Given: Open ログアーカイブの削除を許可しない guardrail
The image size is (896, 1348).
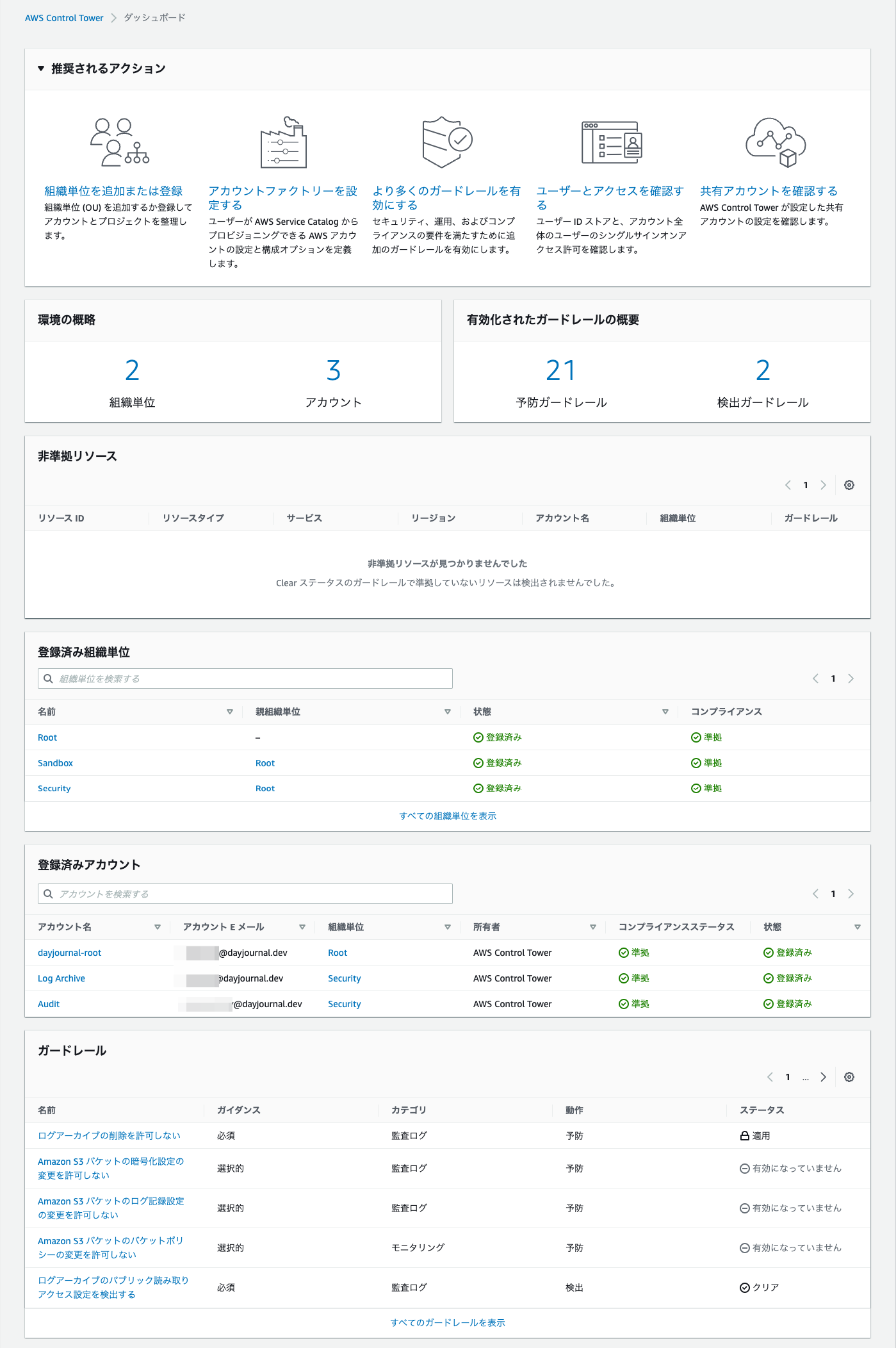Looking at the screenshot, I should (x=109, y=1135).
